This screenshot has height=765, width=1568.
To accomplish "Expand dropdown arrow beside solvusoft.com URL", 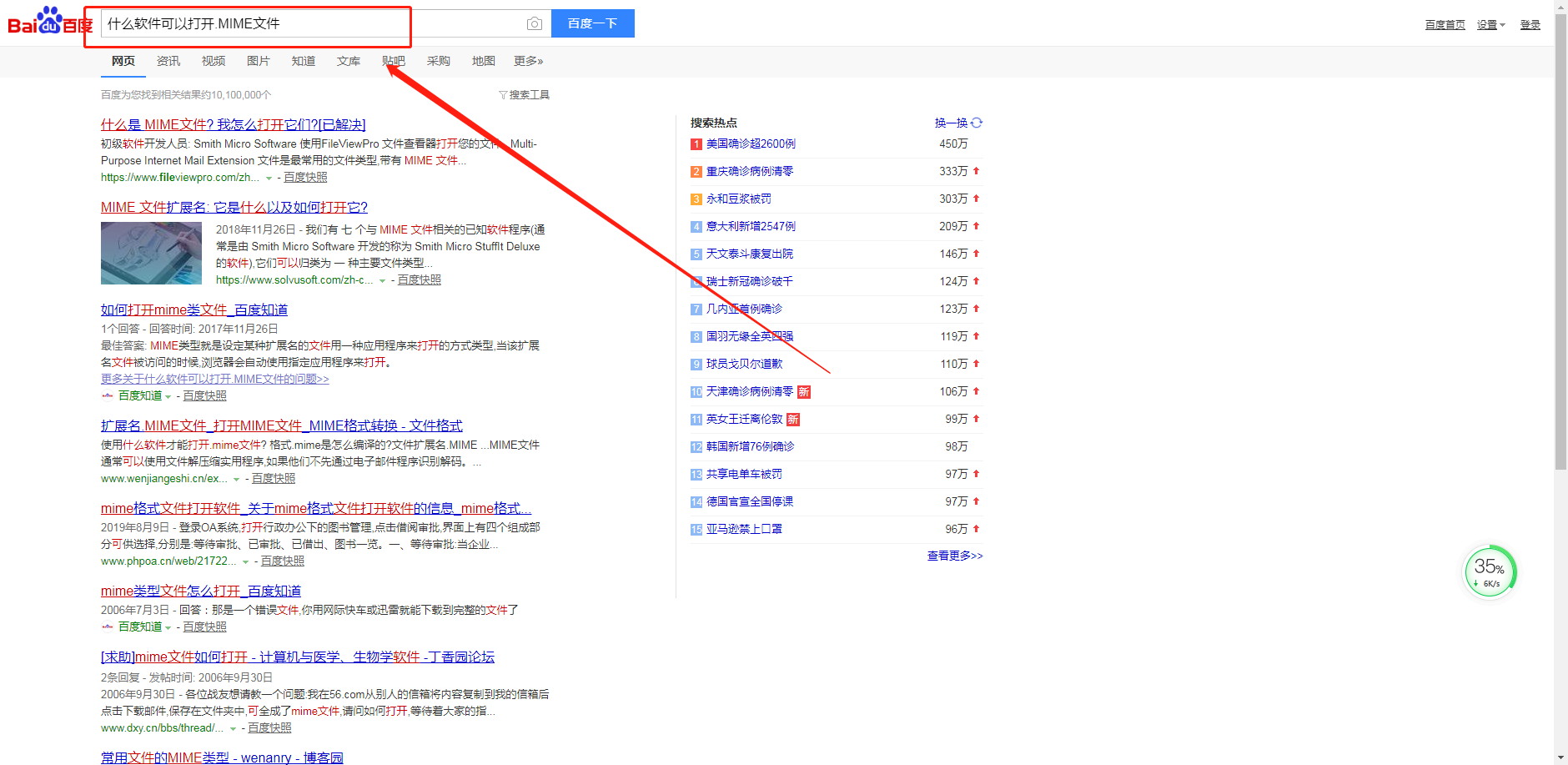I will [382, 281].
